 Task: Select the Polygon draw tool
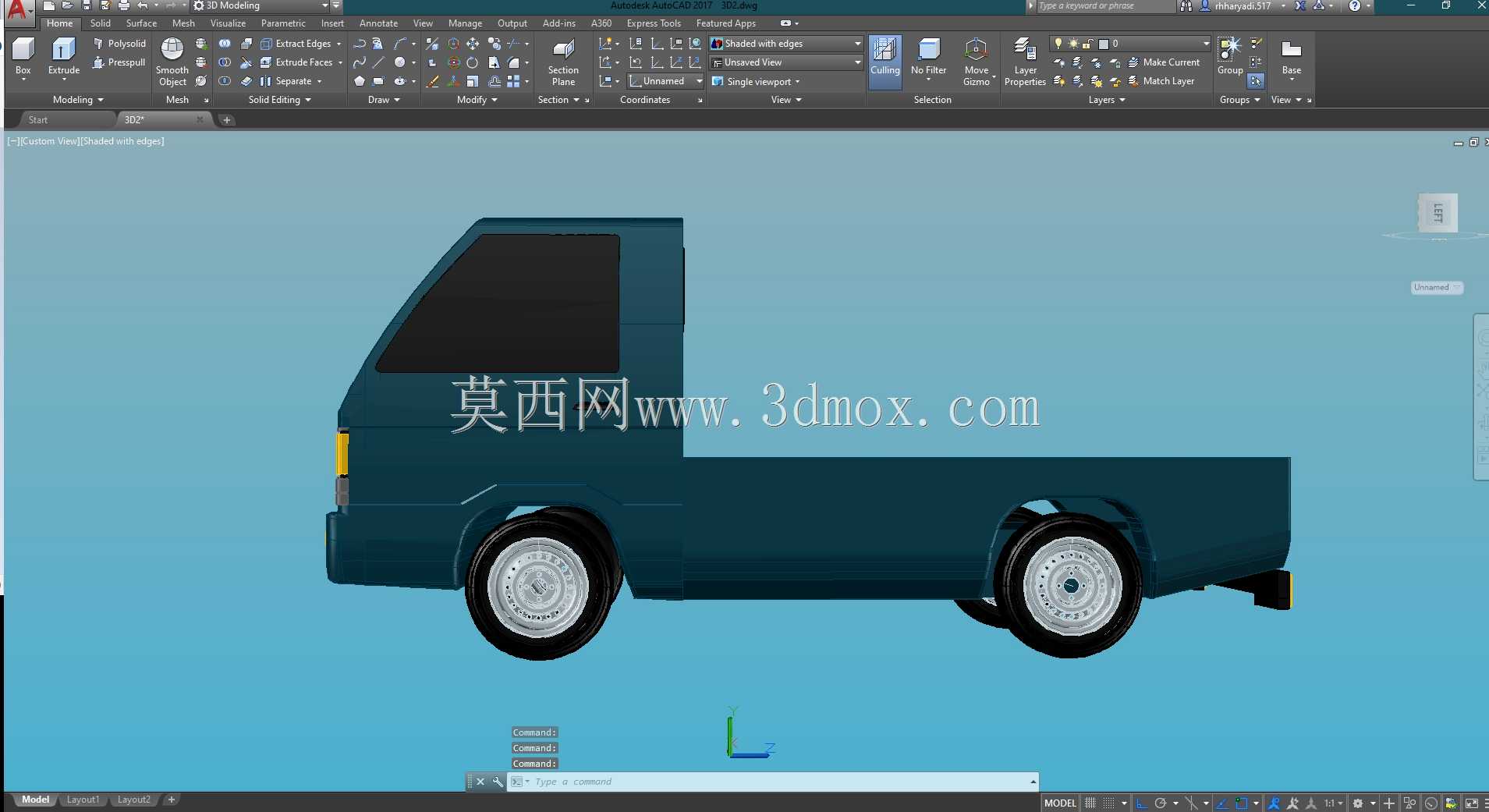point(360,81)
